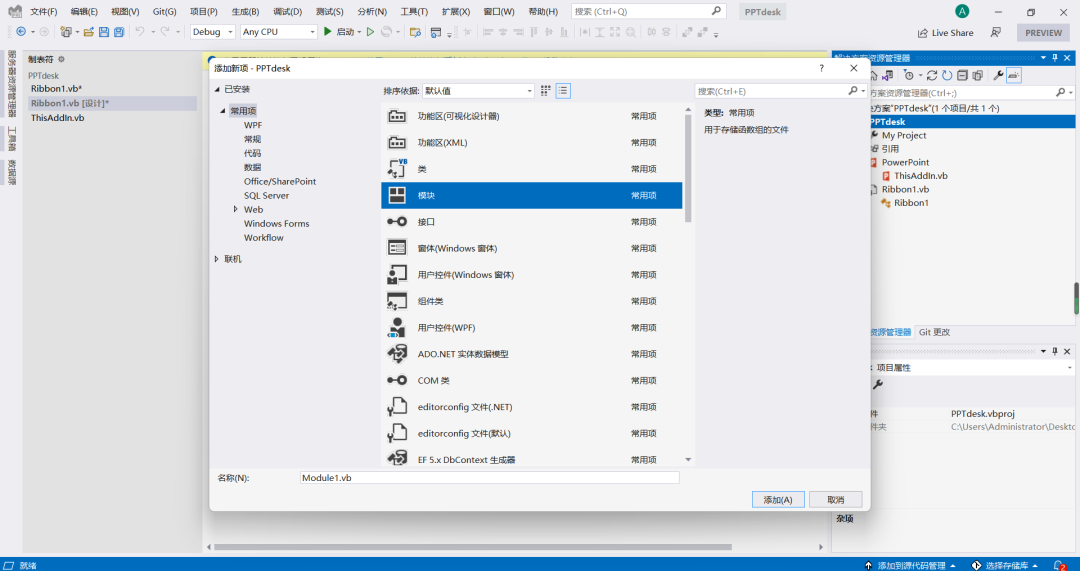1080x571 pixels.
Task: Open the 调试(D) menu
Action: (x=287, y=12)
